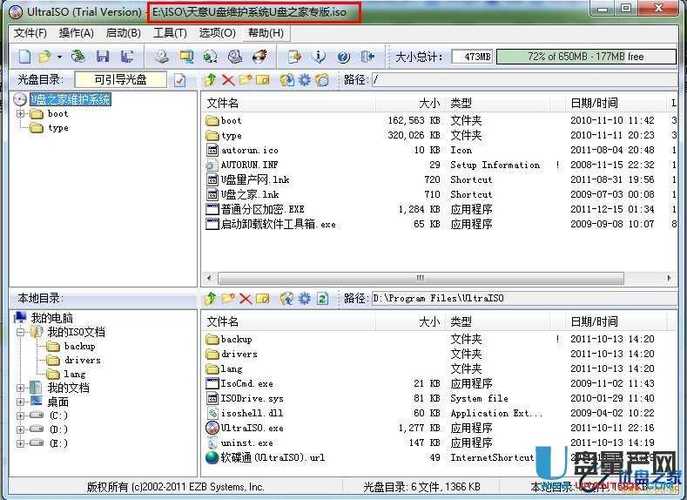Click the Convert image monitor icon
The width and height of the screenshot is (687, 500).
pos(187,57)
